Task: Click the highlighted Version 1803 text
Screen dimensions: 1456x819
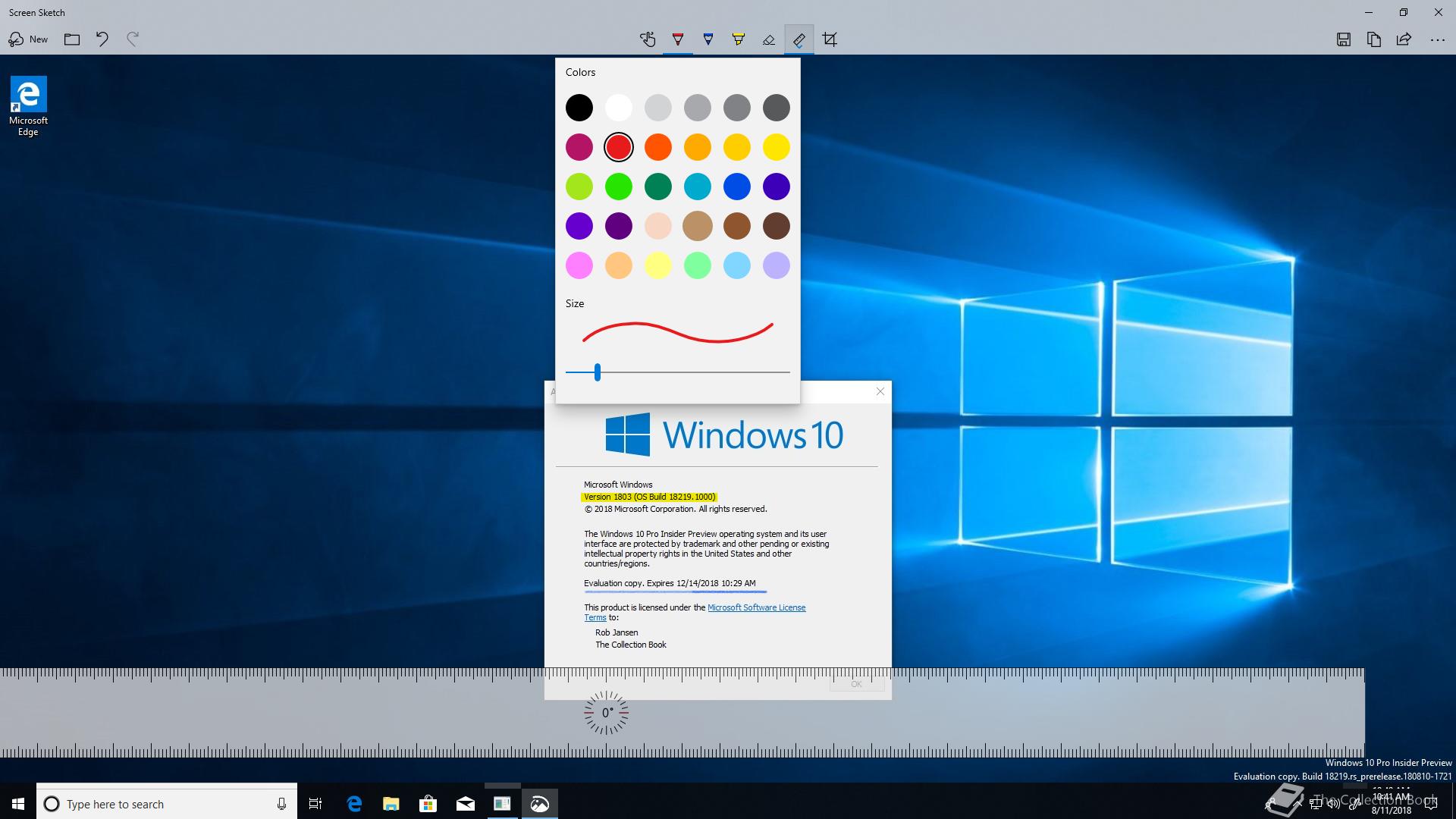Action: 649,497
